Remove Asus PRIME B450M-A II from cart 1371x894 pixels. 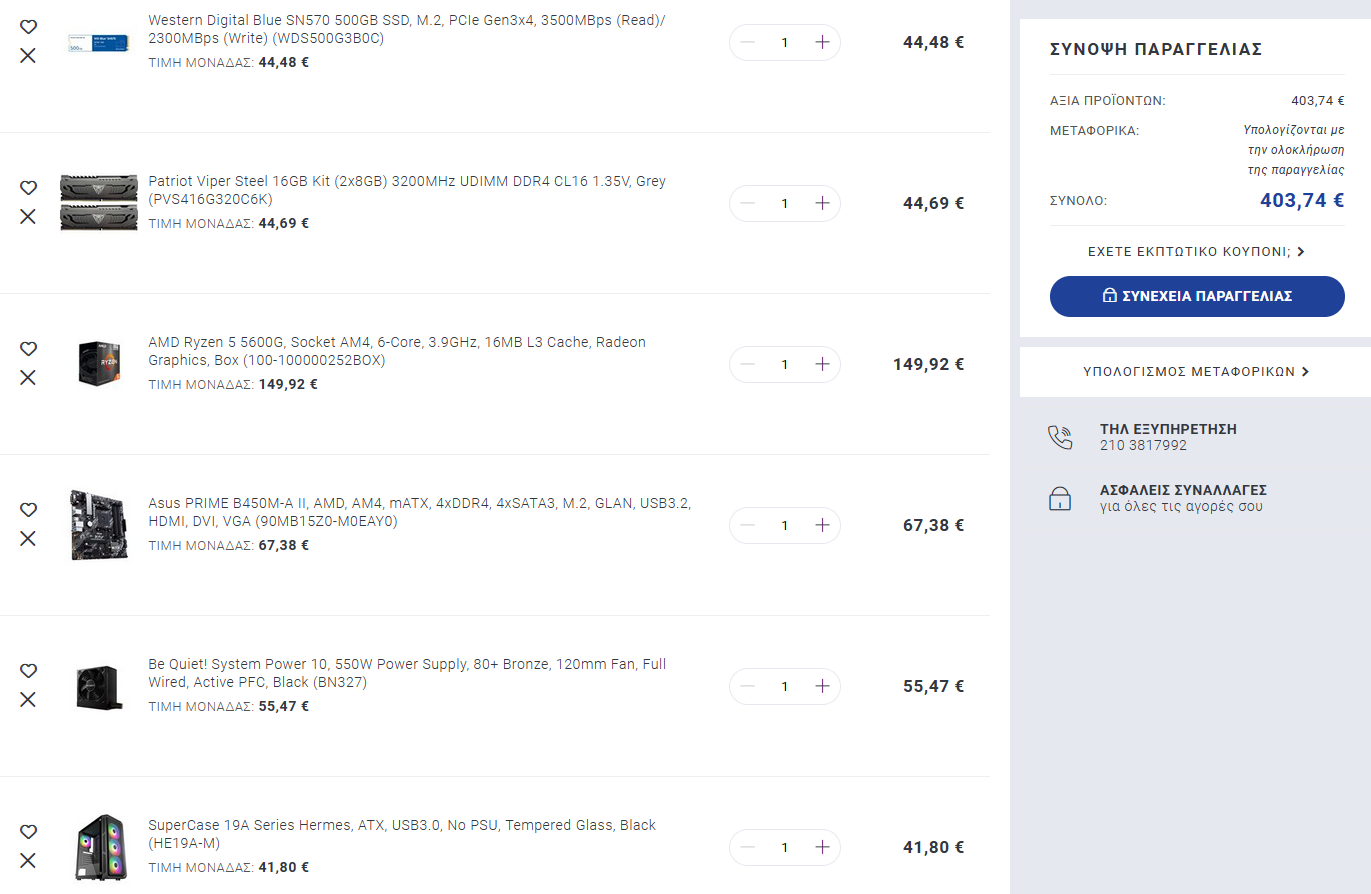[28, 538]
